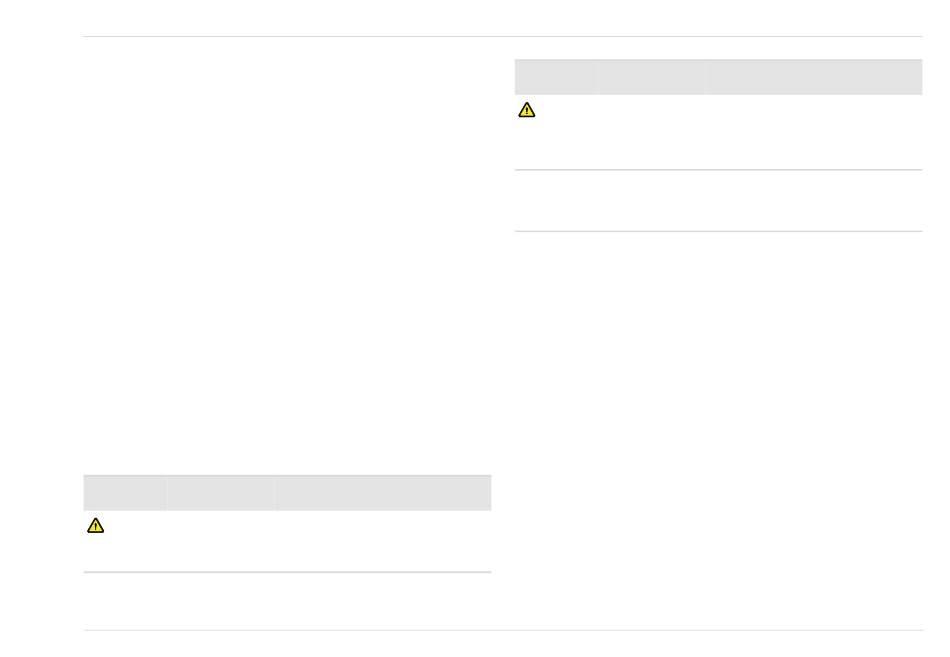
Task: Click the horizontal rule at the page bottom
Action: click(x=503, y=630)
